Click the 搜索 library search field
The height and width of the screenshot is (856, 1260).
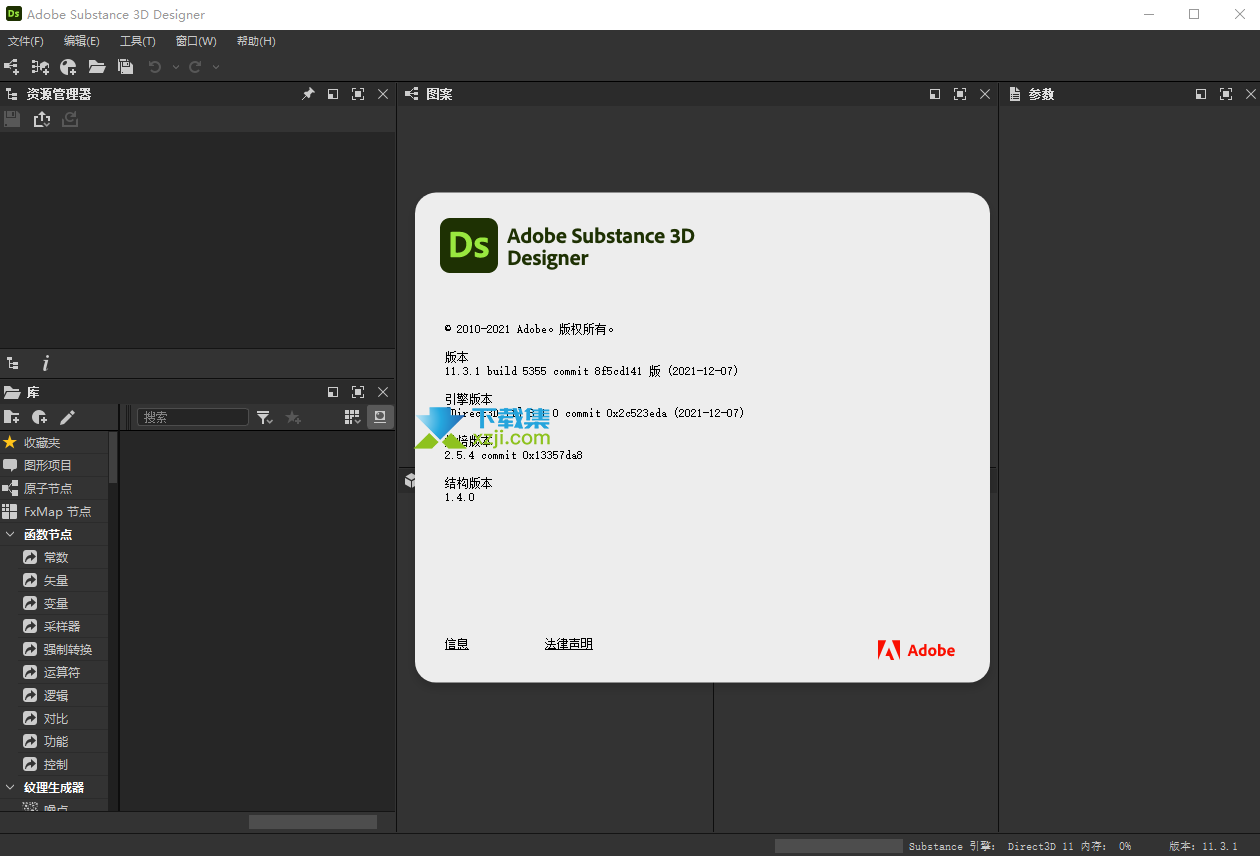pyautogui.click(x=192, y=417)
